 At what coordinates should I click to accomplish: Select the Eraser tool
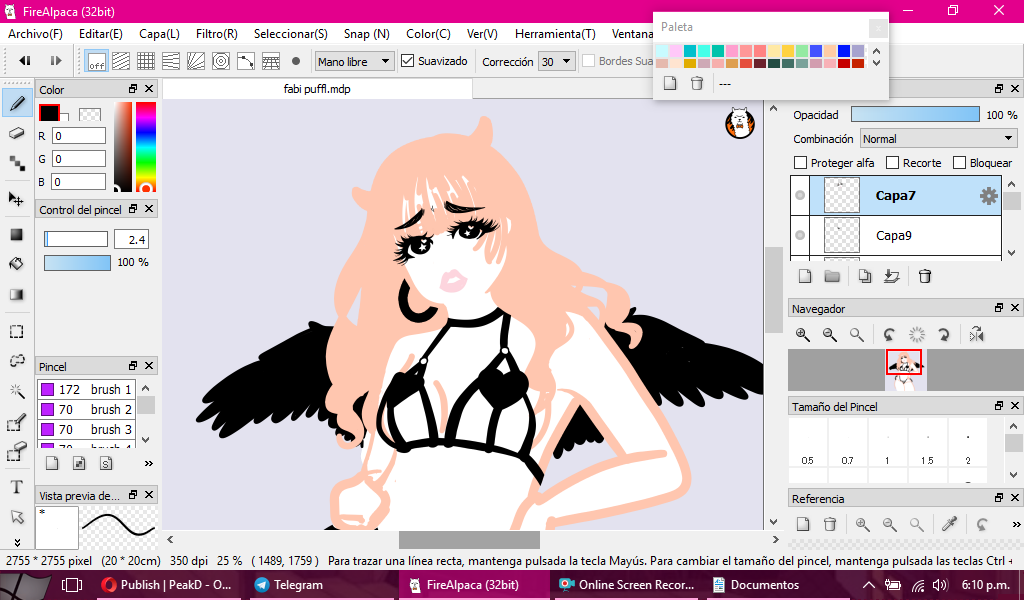(17, 134)
